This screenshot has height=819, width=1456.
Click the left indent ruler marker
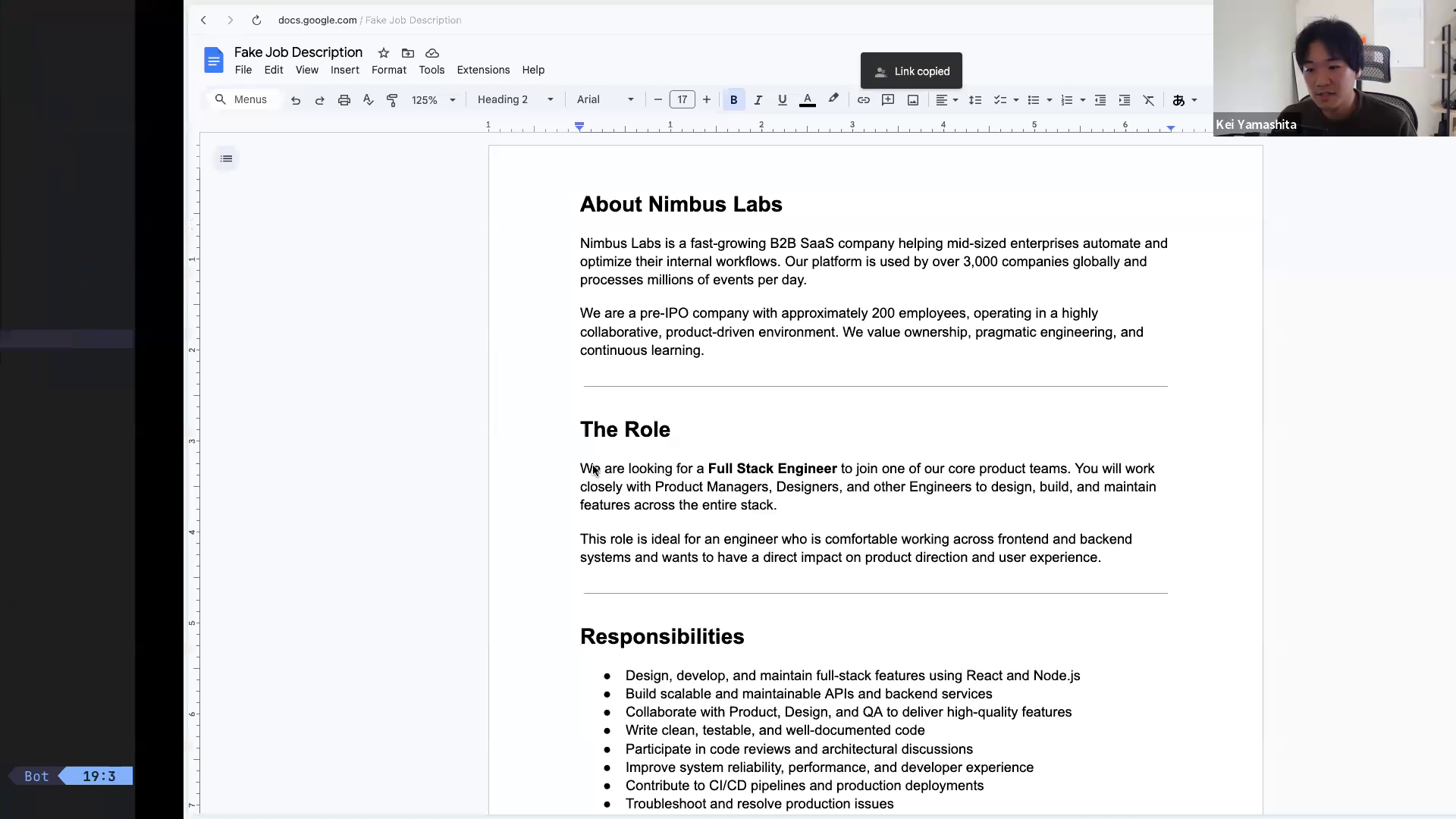tap(579, 127)
